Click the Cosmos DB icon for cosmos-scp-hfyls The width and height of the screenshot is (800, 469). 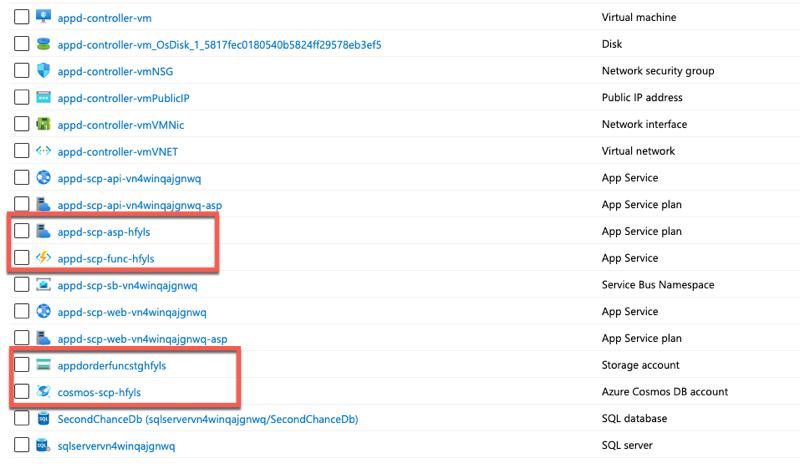pos(43,391)
